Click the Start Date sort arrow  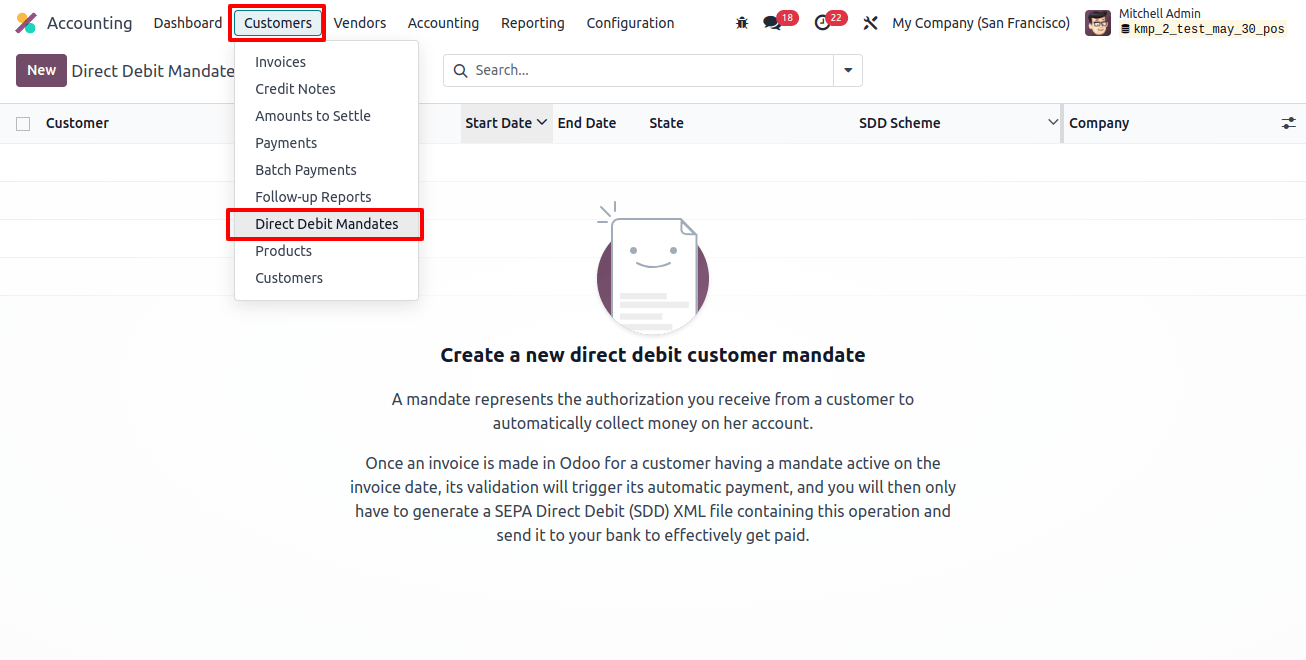(542, 122)
